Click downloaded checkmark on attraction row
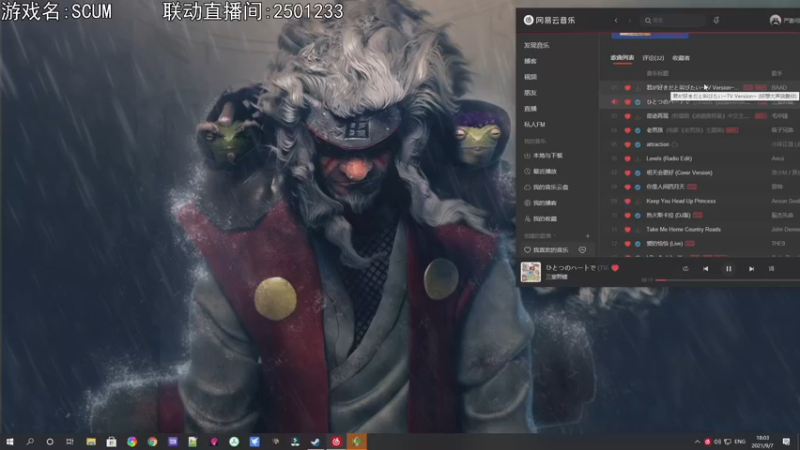Image resolution: width=800 pixels, height=450 pixels. [638, 145]
